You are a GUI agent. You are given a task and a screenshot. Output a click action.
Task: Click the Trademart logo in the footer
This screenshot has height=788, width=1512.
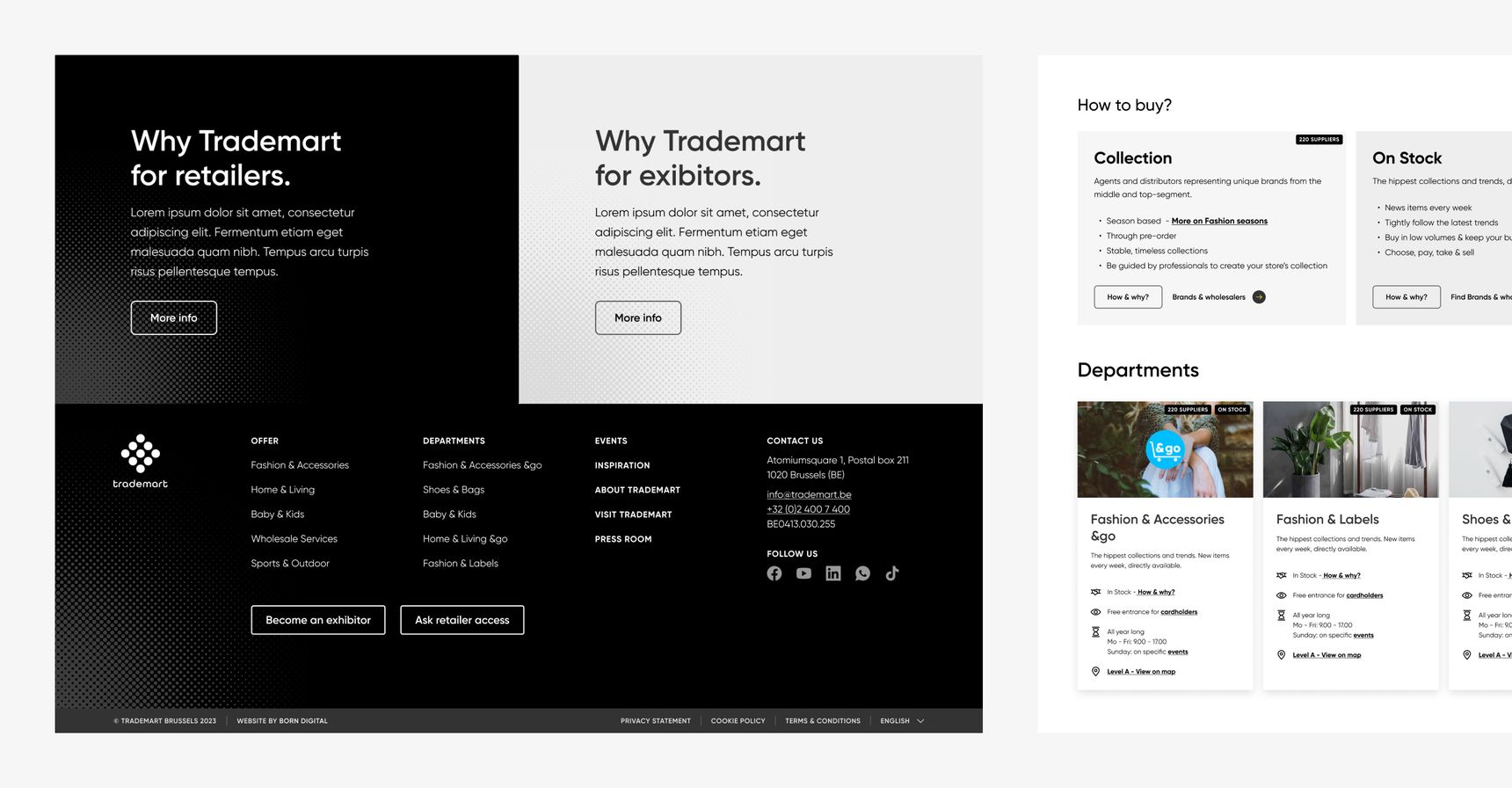click(140, 462)
